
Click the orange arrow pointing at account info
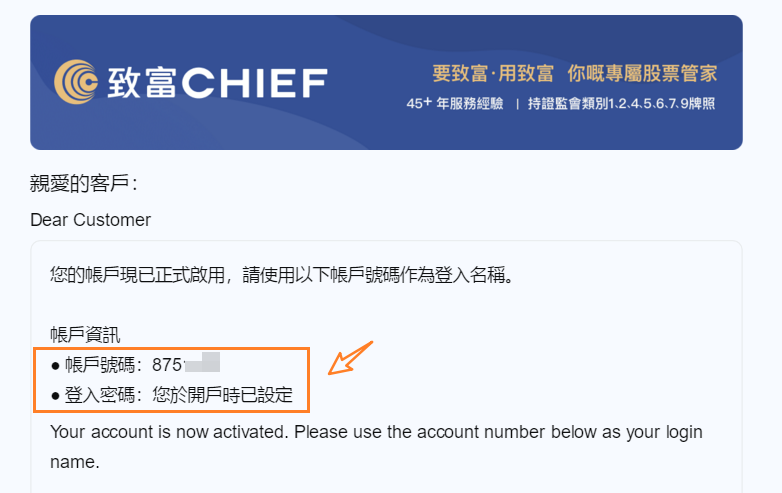coord(349,359)
